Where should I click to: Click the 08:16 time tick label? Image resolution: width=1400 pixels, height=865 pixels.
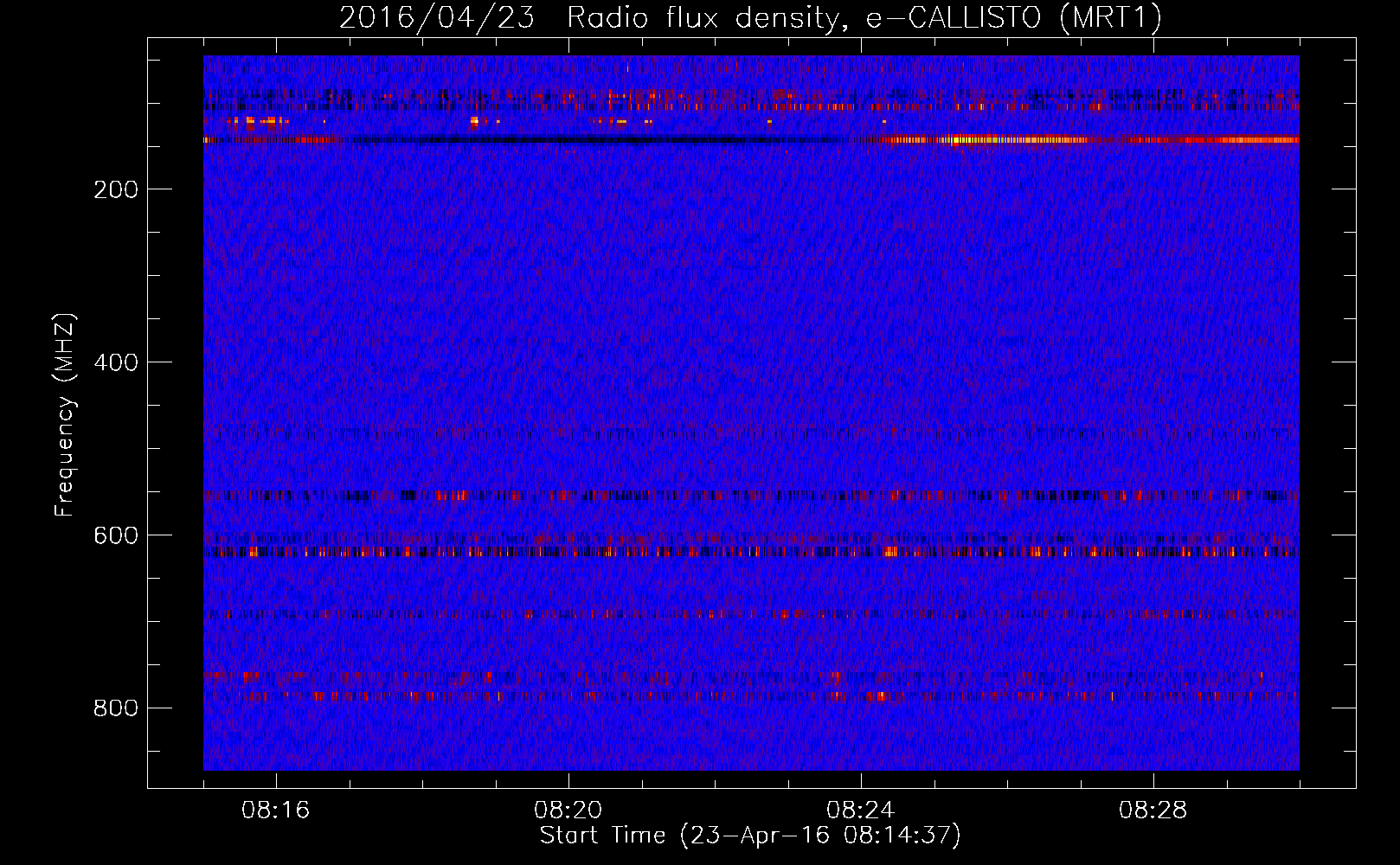coord(276,811)
